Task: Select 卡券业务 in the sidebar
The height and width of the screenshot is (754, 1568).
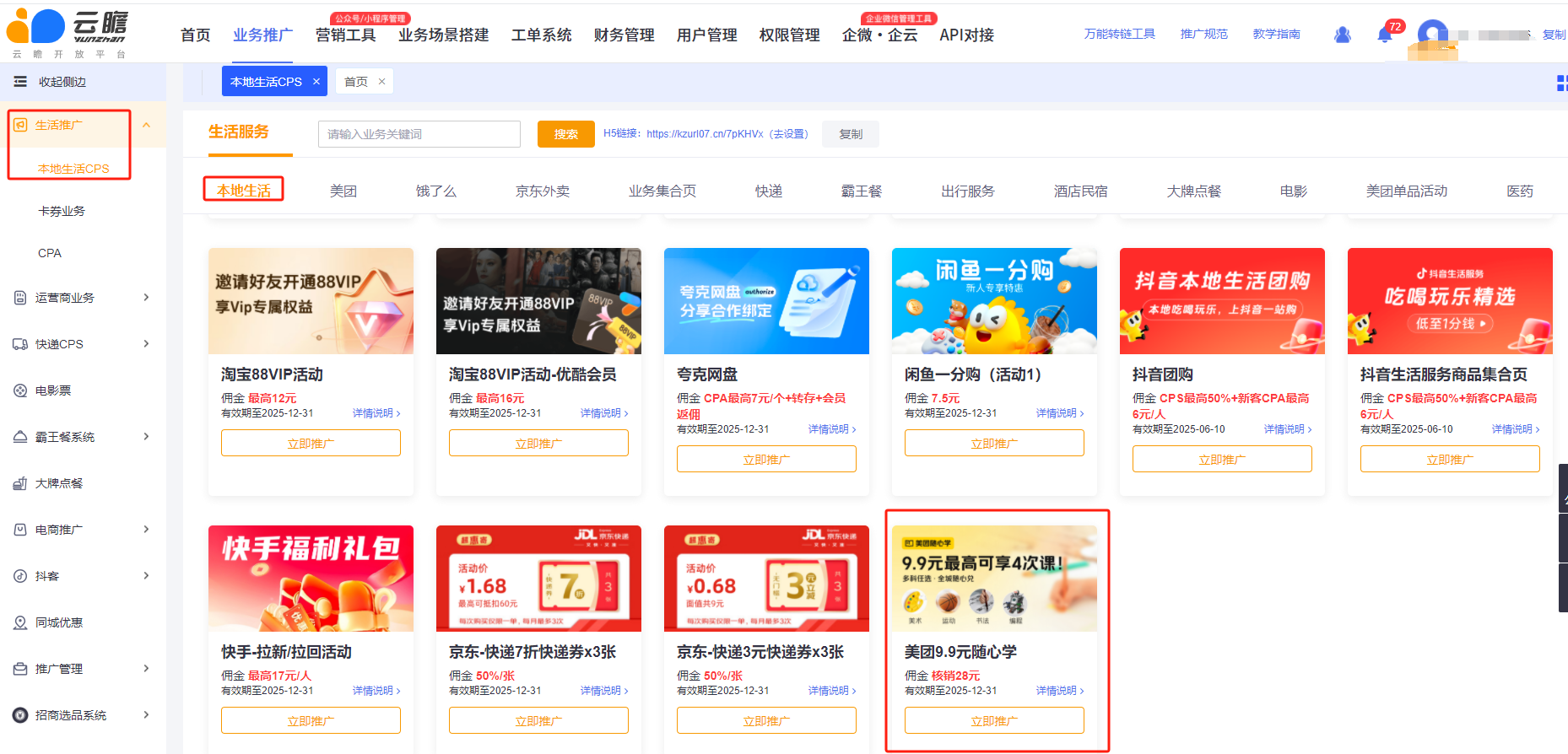Action: 62,211
